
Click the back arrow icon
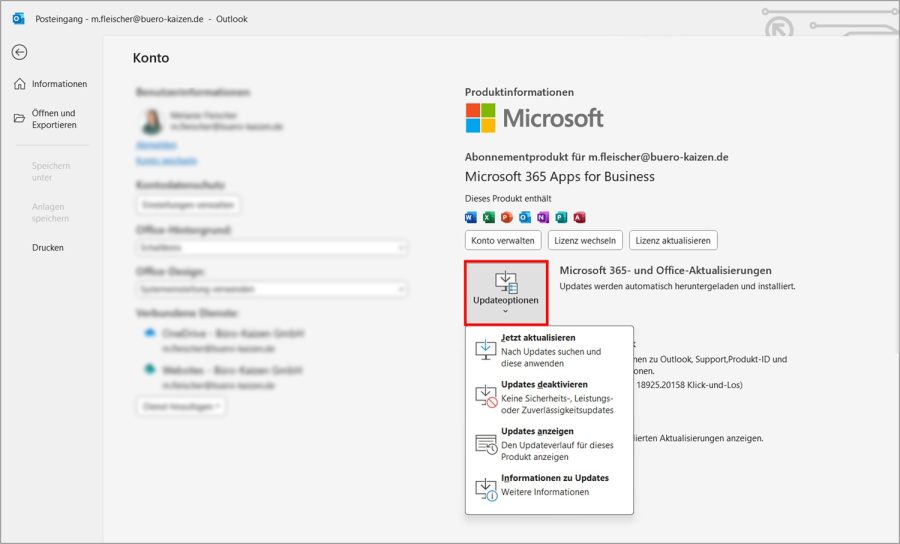click(20, 52)
